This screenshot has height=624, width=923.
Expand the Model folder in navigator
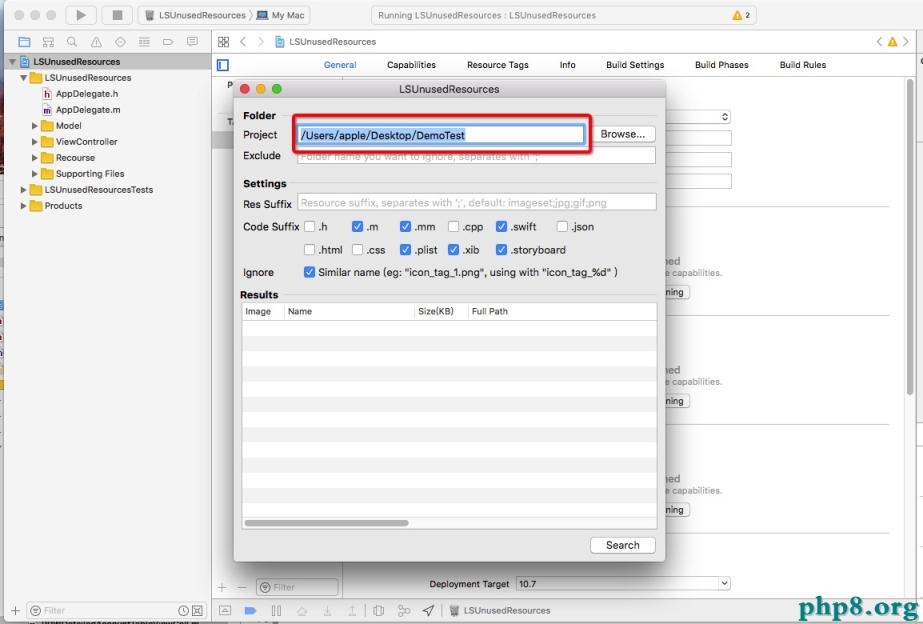pos(35,126)
